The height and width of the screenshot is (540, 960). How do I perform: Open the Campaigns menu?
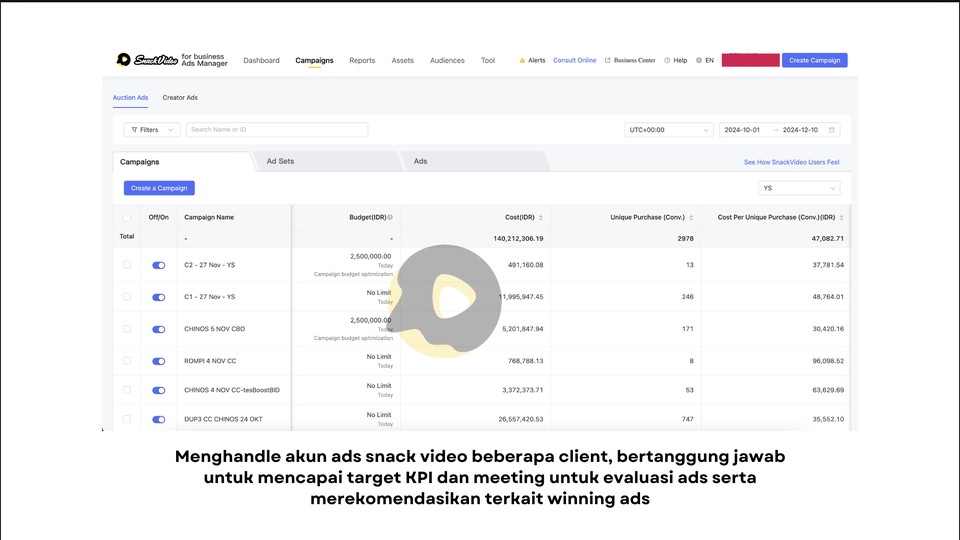pos(314,61)
